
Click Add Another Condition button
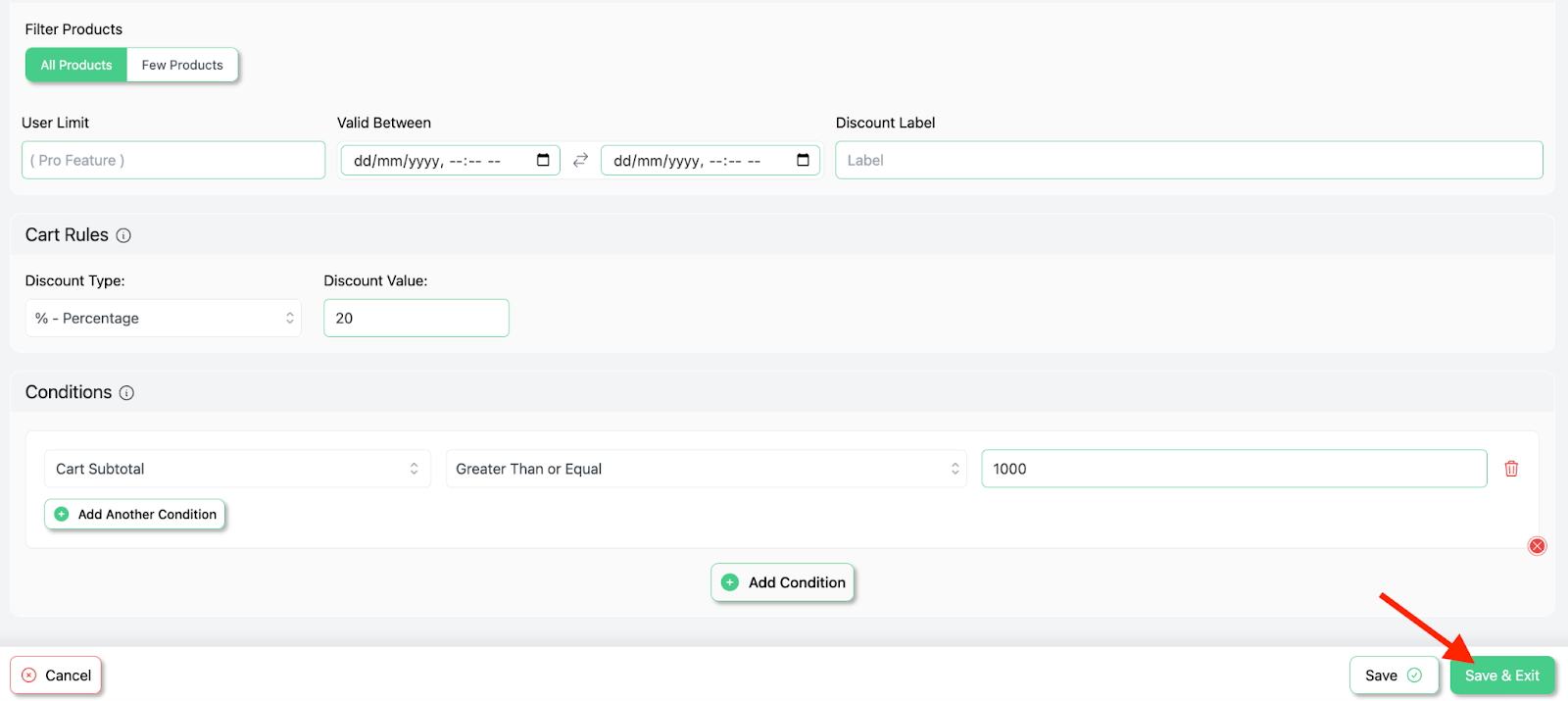tap(135, 514)
